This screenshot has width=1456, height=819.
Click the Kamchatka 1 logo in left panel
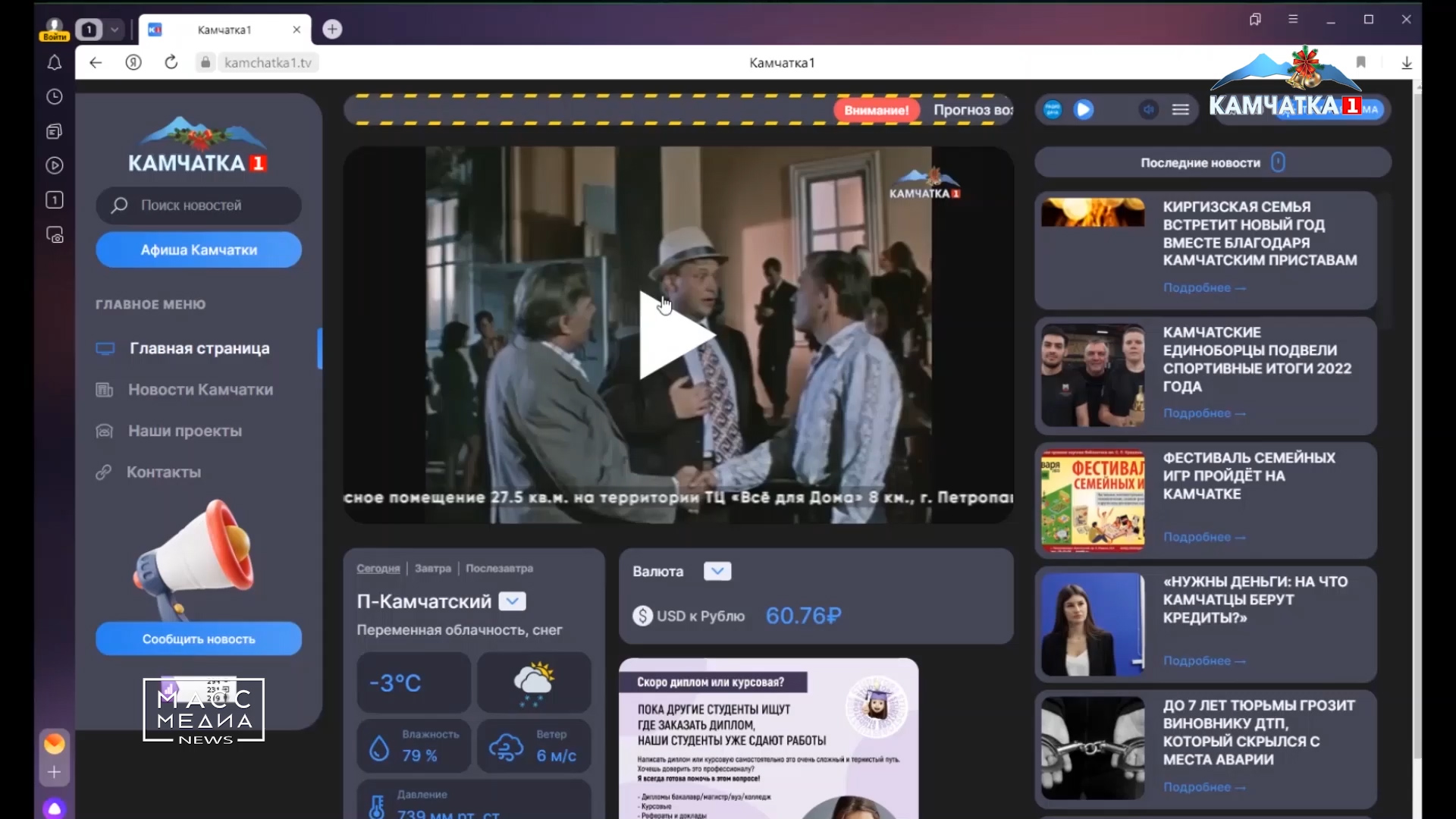coord(197,146)
